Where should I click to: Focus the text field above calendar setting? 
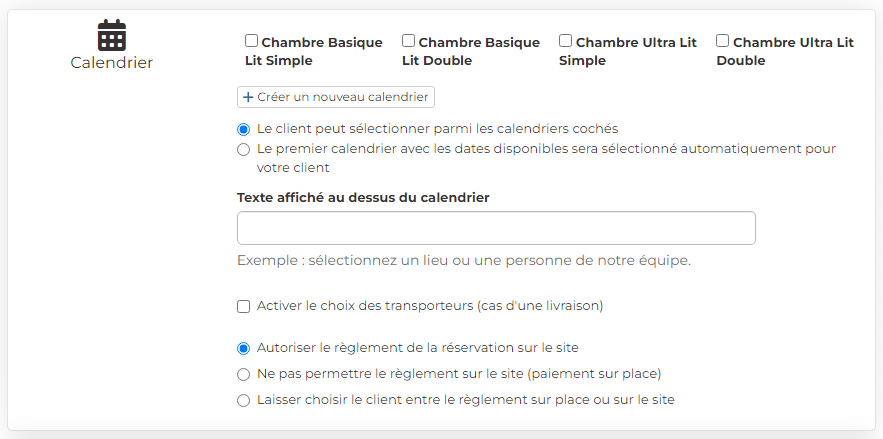point(496,228)
